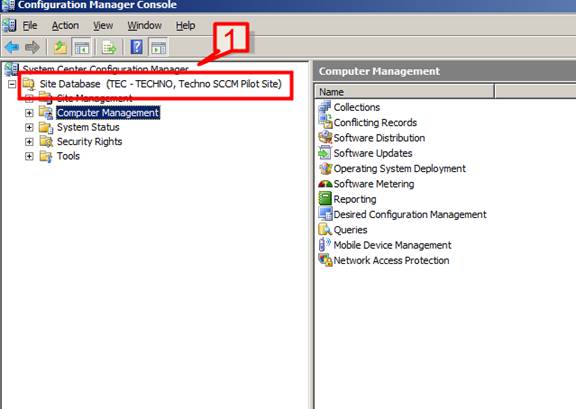Expand the Computer Management tree node
This screenshot has height=409, width=576.
click(29, 113)
